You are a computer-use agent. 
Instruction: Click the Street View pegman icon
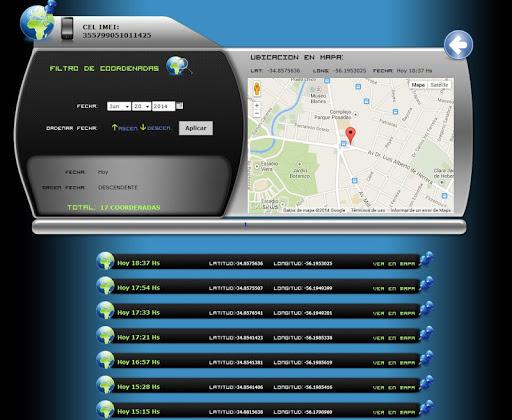257,88
